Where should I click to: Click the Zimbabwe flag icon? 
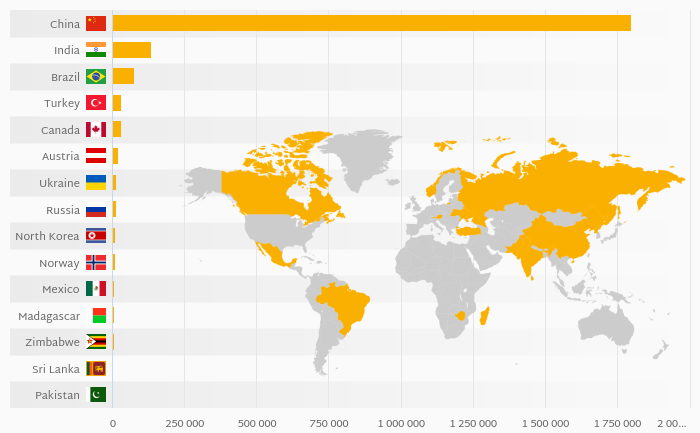(96, 342)
